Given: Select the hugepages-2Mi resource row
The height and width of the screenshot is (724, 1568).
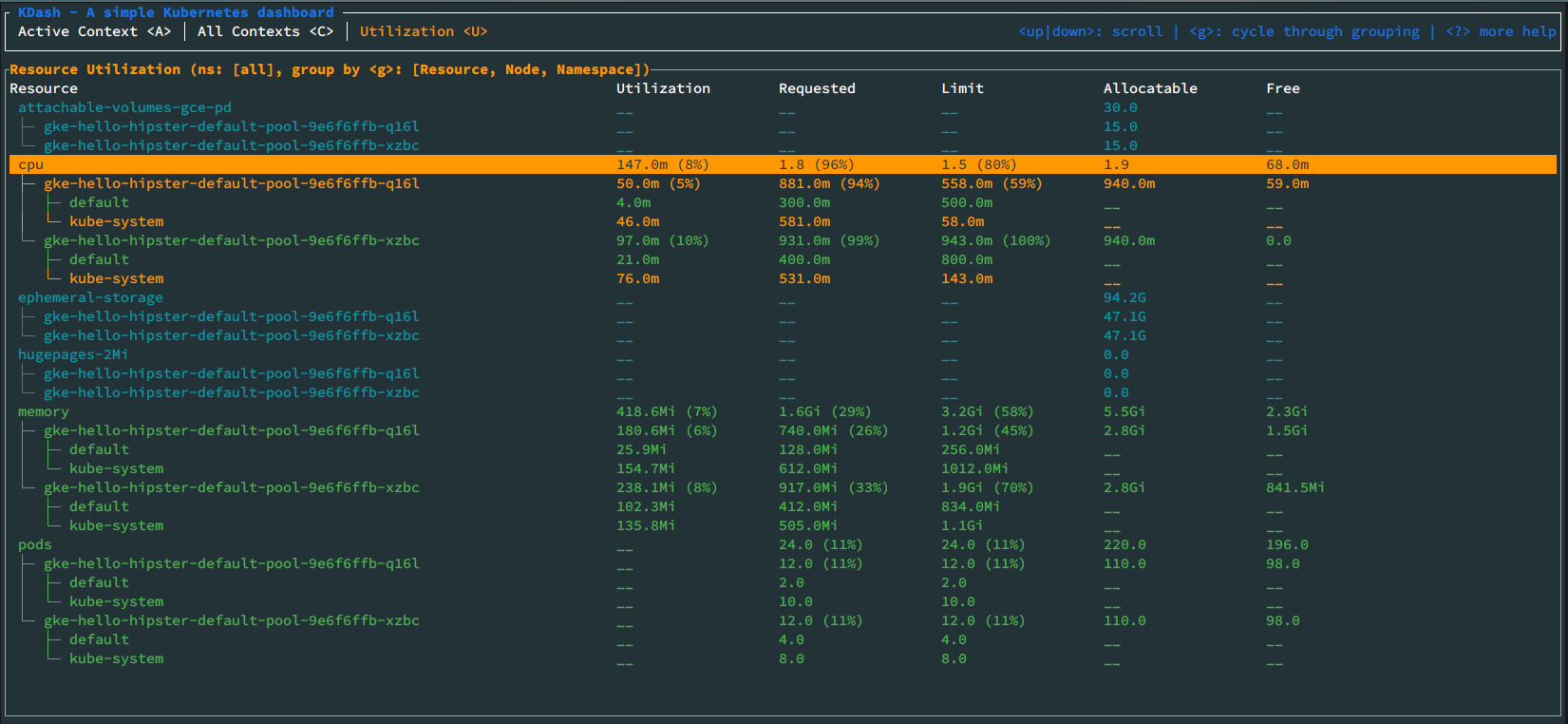Looking at the screenshot, I should pyautogui.click(x=783, y=354).
